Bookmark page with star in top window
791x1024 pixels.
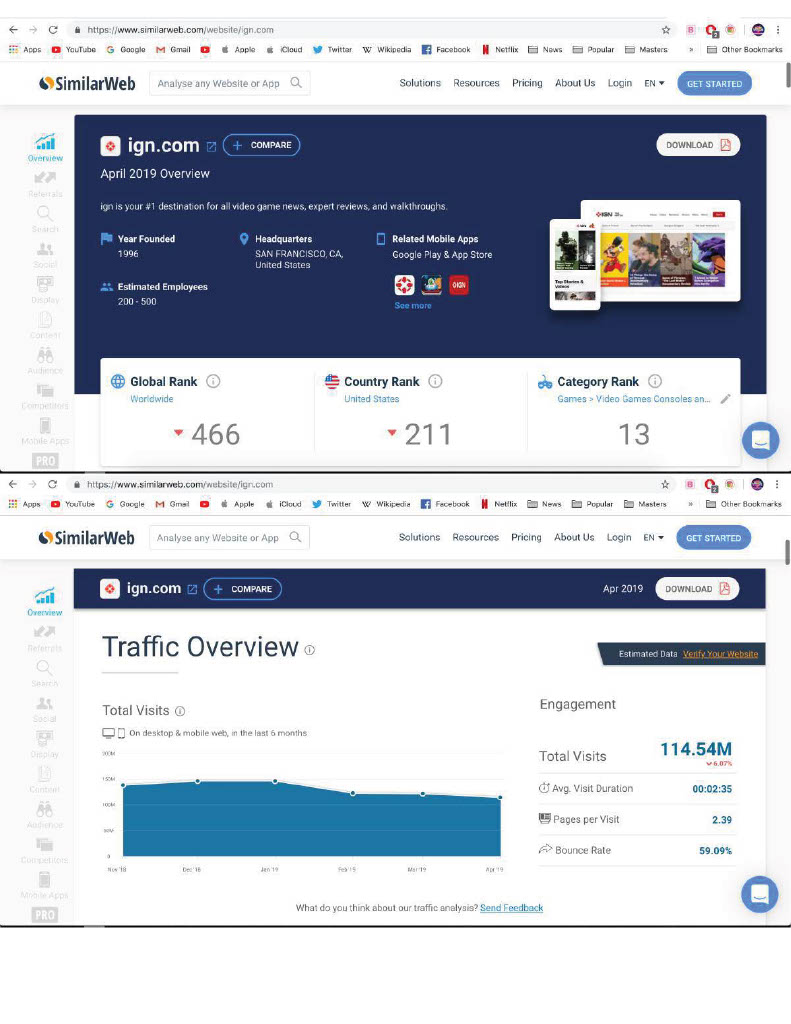666,29
